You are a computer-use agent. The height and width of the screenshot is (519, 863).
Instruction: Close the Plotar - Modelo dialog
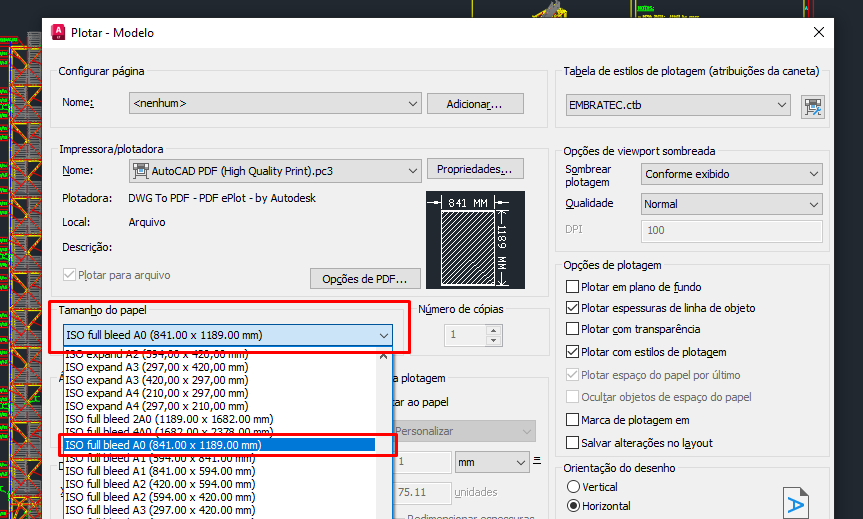pos(819,32)
